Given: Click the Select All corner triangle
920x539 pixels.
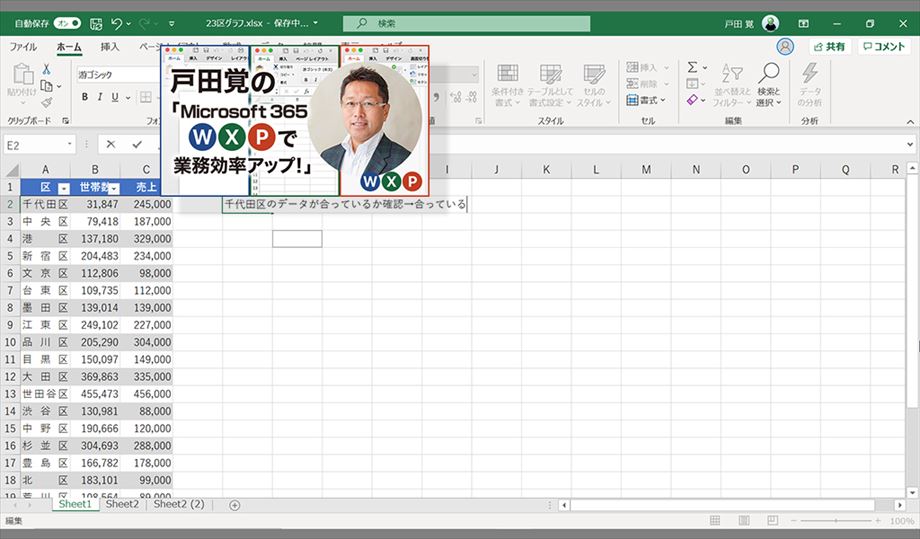Looking at the screenshot, I should pos(12,170).
